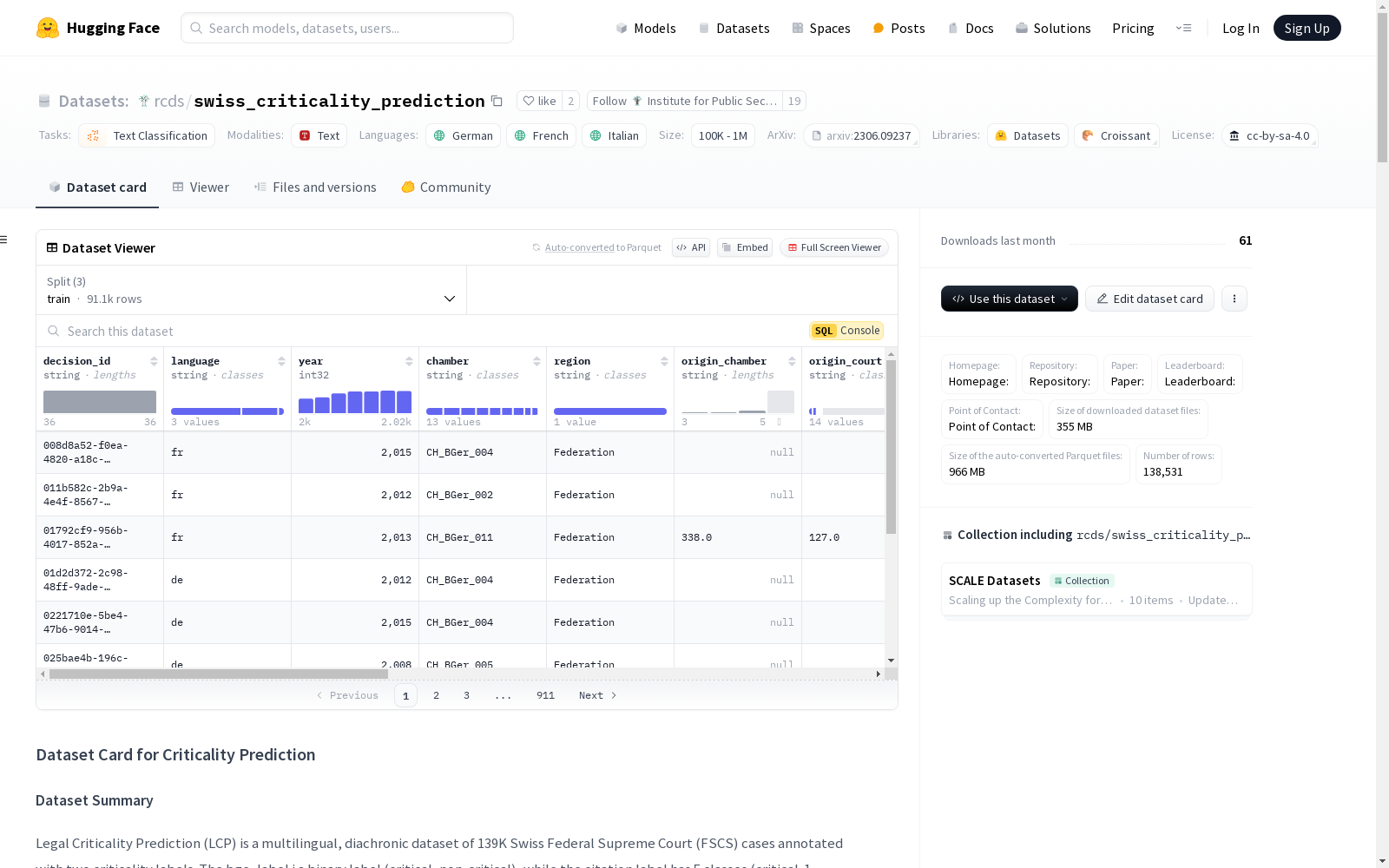Click the rcds organization avatar icon
Viewport: 1389px width, 868px height.
point(144,101)
